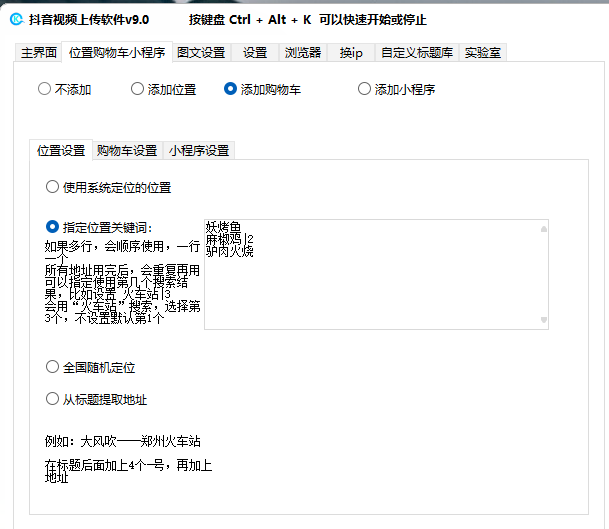The width and height of the screenshot is (609, 529).
Task: Click the app logo icon in title bar
Action: [x=16, y=19]
